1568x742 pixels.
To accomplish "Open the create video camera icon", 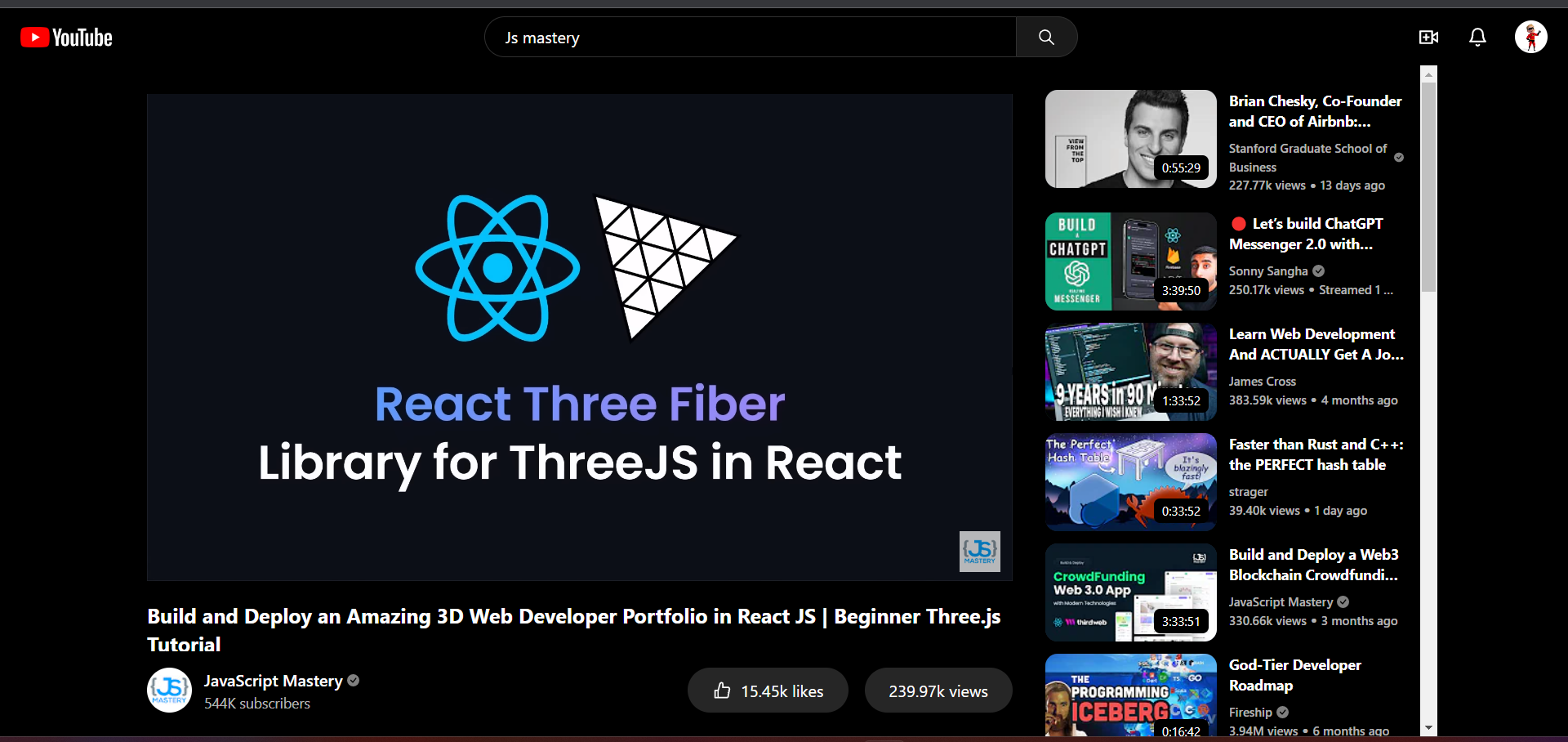I will click(1428, 37).
